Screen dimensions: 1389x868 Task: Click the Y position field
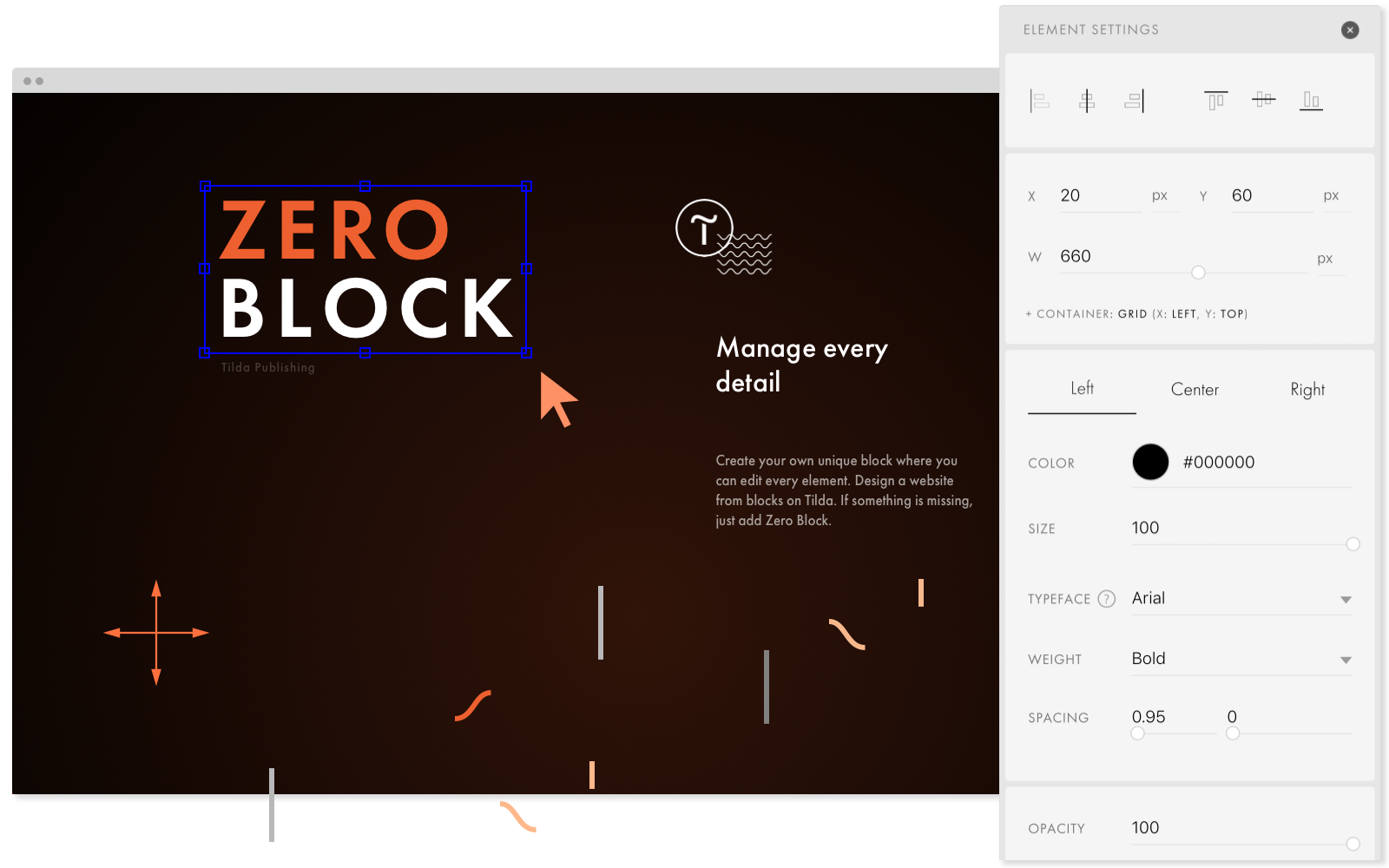[x=1272, y=196]
